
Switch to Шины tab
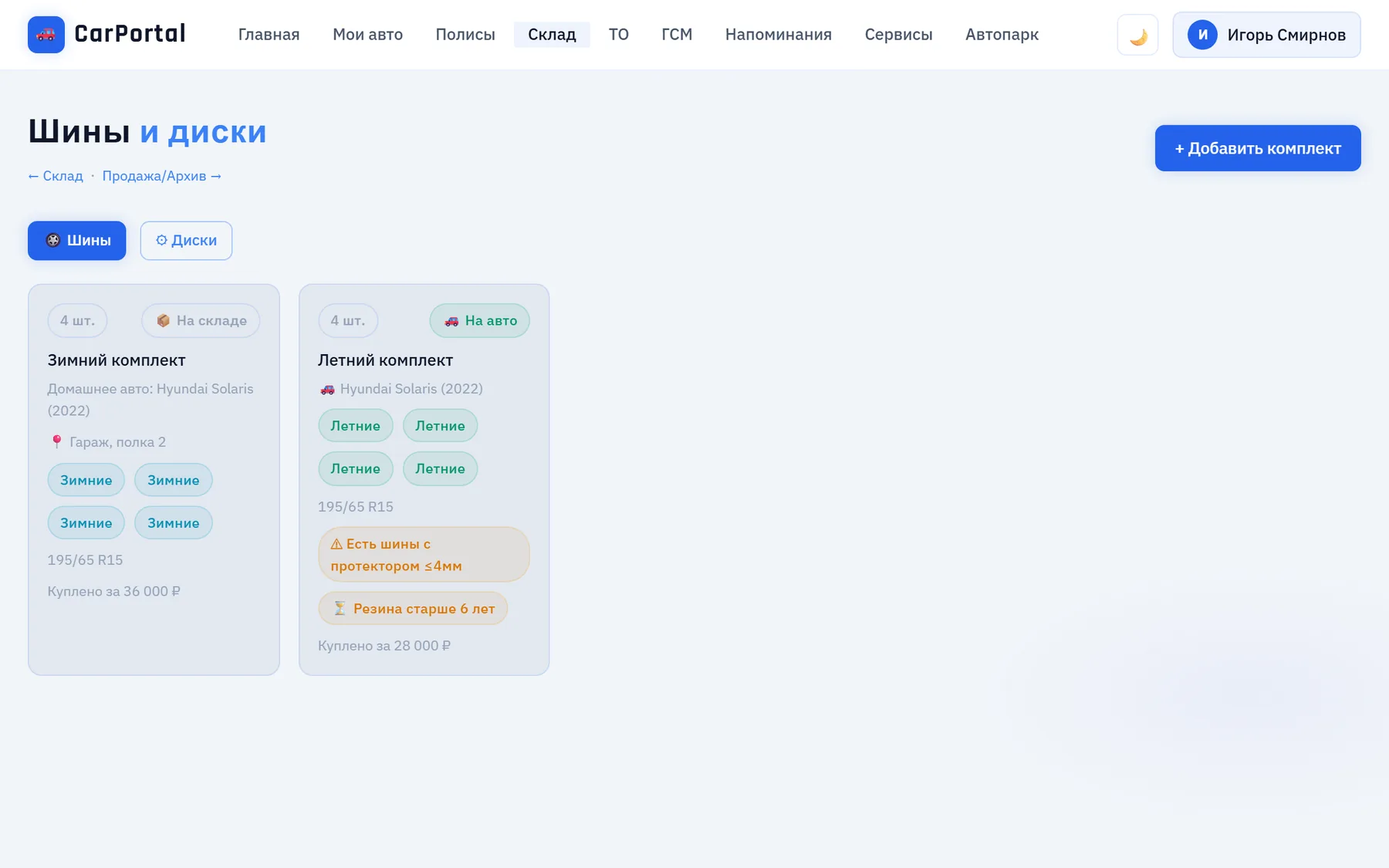point(77,241)
